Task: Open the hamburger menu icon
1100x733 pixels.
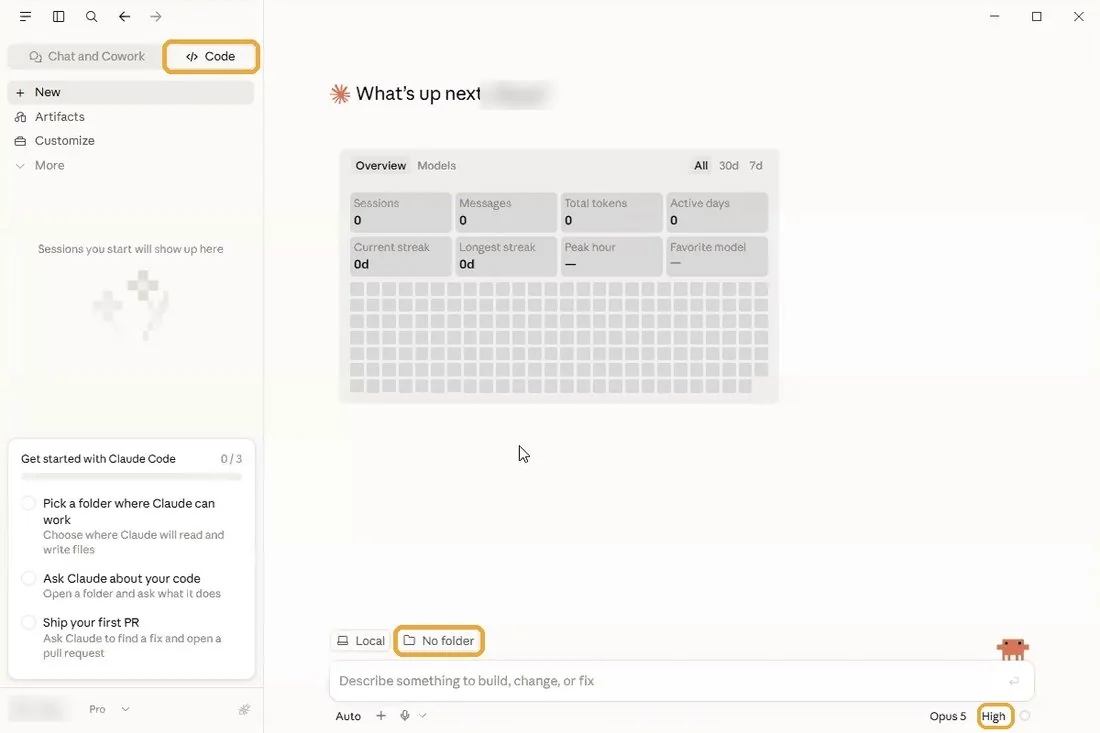Action: [25, 16]
